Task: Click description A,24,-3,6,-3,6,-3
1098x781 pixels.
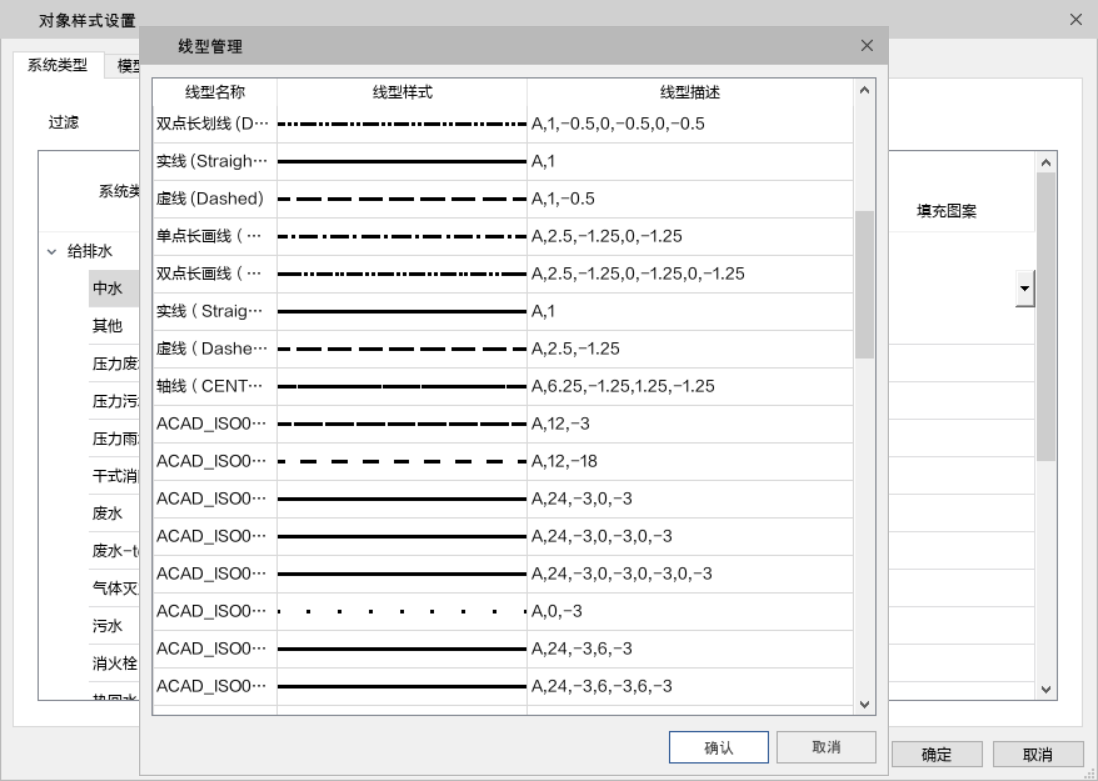Action: pos(602,686)
